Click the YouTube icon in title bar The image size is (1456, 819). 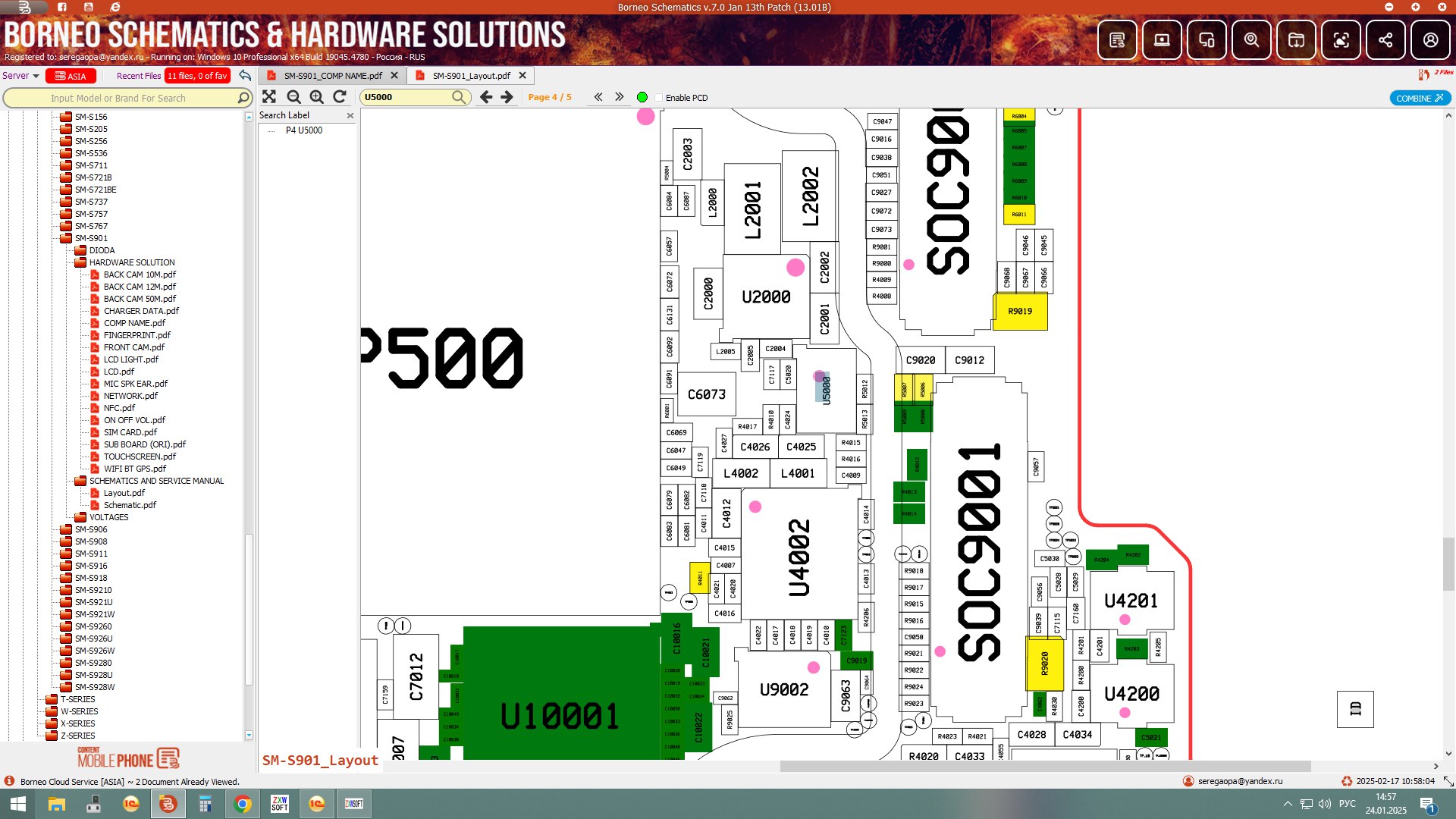pos(89,7)
